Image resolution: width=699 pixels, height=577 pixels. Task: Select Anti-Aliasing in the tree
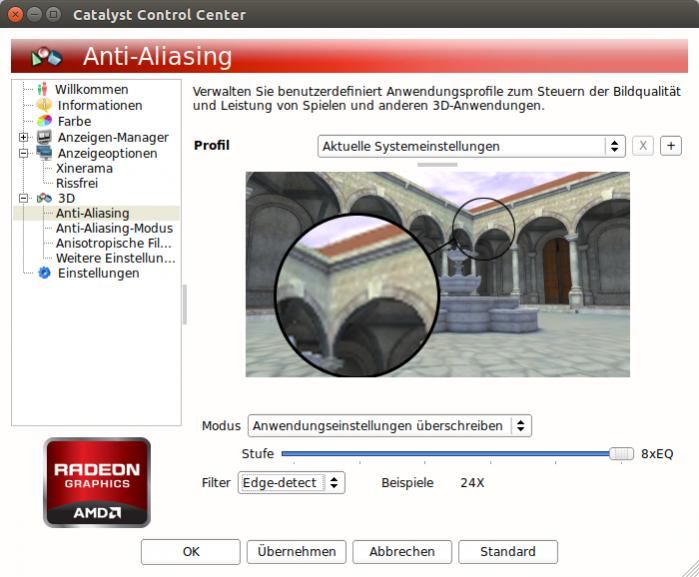click(92, 213)
